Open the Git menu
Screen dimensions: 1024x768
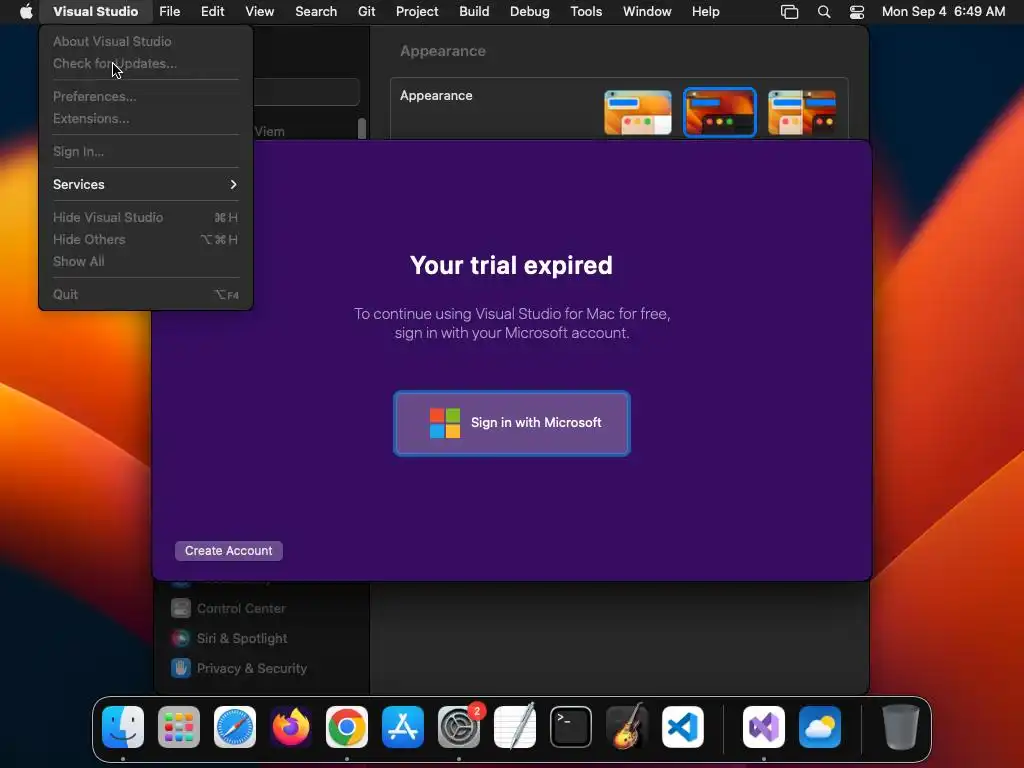pyautogui.click(x=366, y=12)
